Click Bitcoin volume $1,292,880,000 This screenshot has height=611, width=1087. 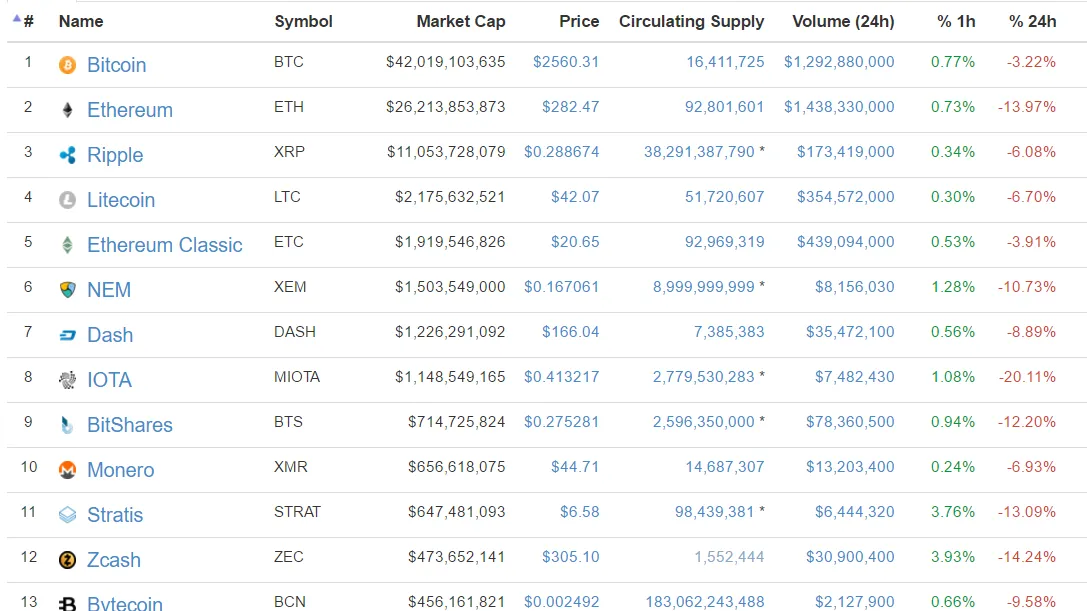(x=839, y=62)
